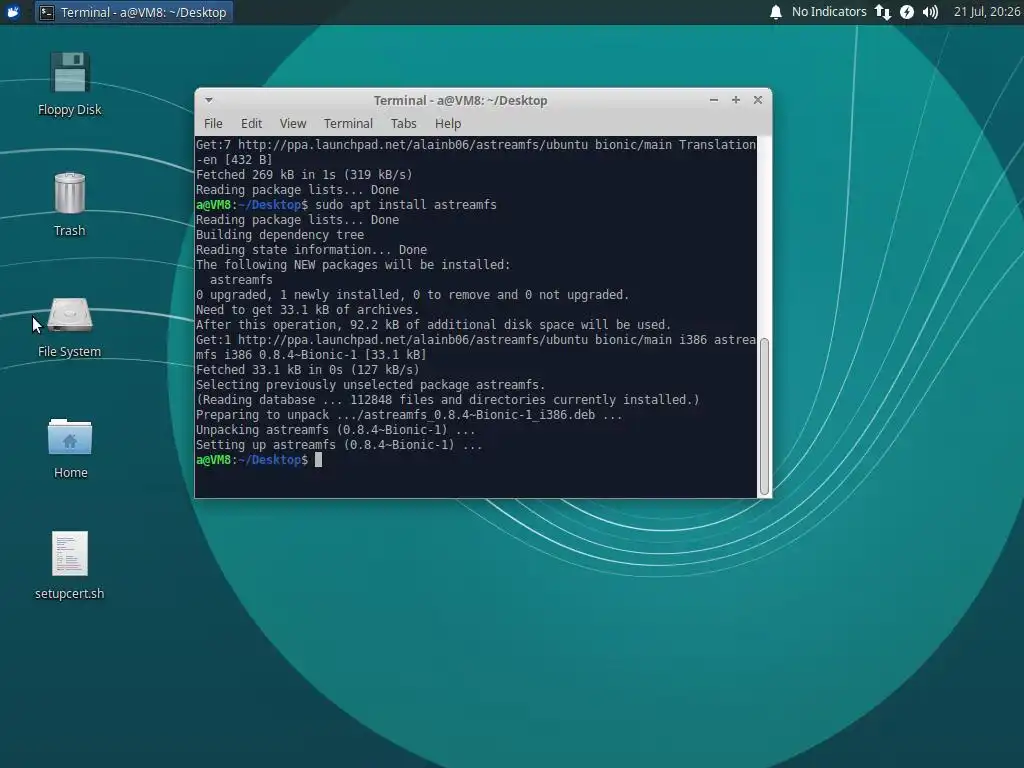Click the 'Unpacking astreamfs' output line
The image size is (1024, 768).
[336, 430]
